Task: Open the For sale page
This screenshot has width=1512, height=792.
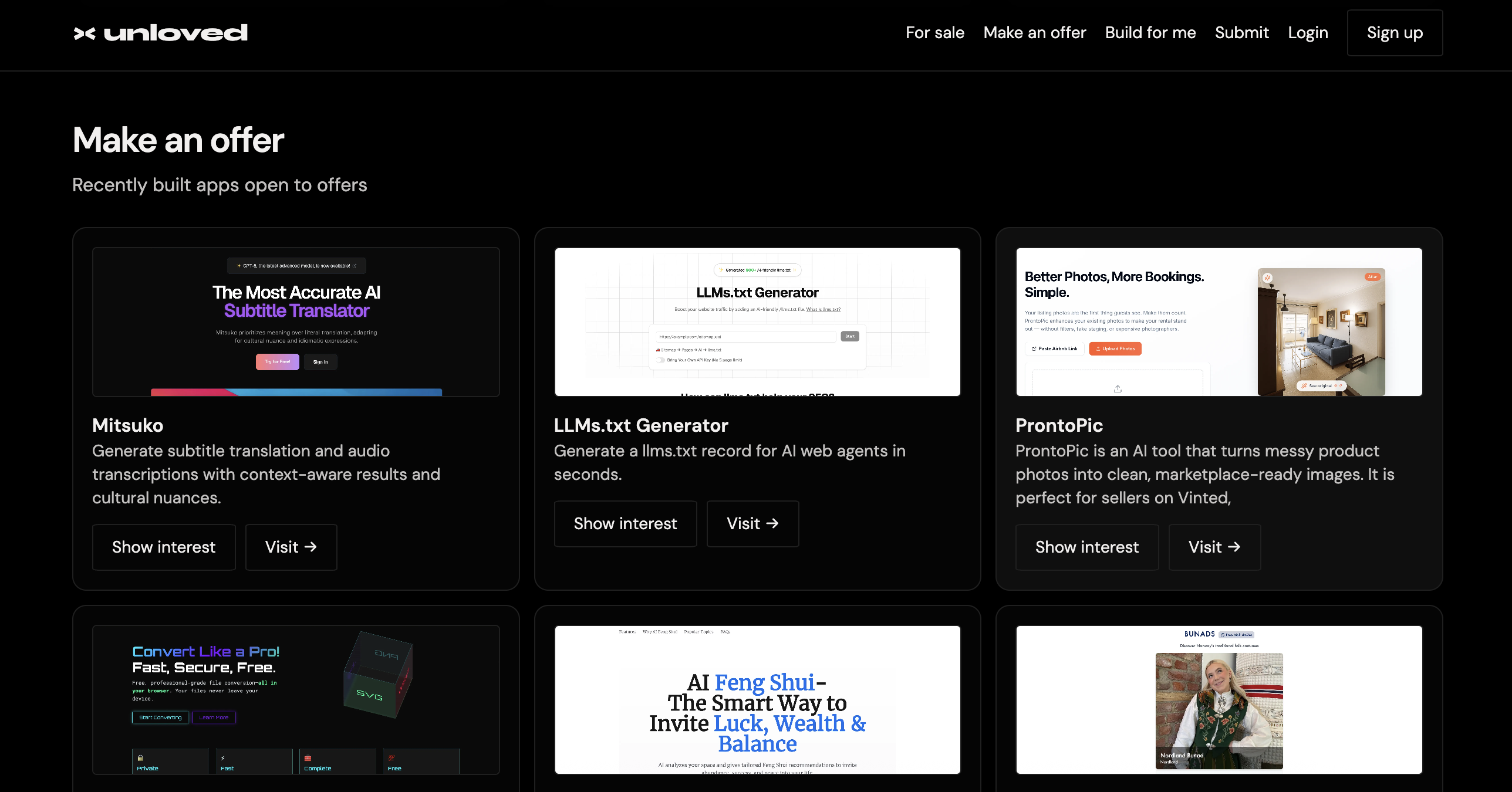Action: (934, 33)
